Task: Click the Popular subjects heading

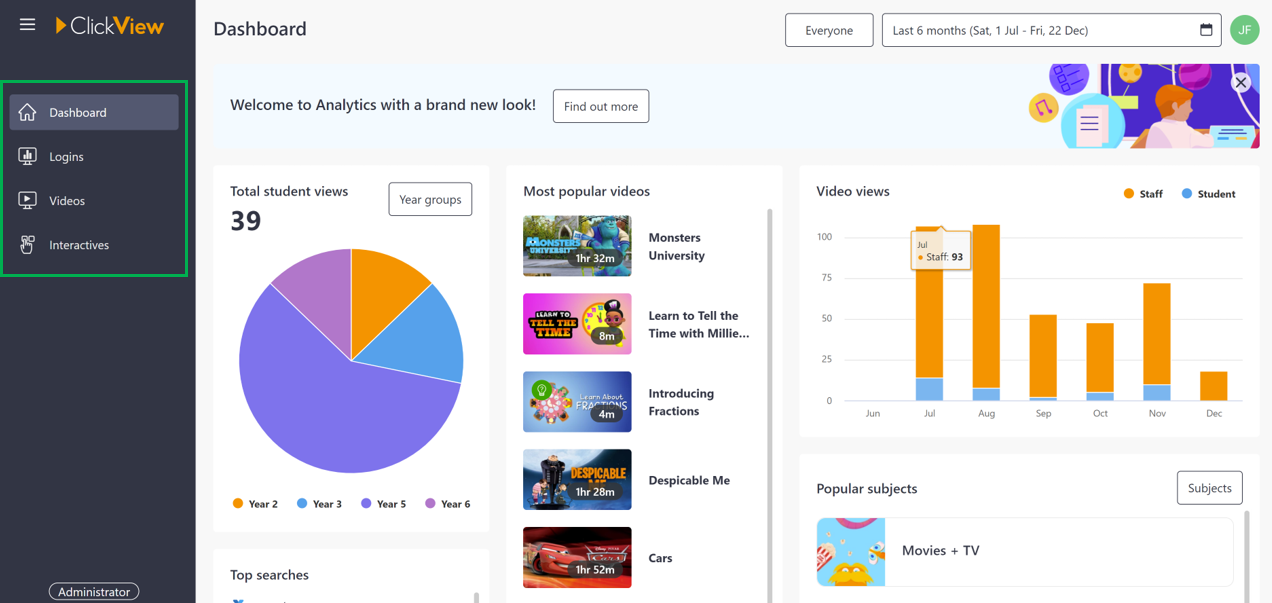Action: [866, 488]
